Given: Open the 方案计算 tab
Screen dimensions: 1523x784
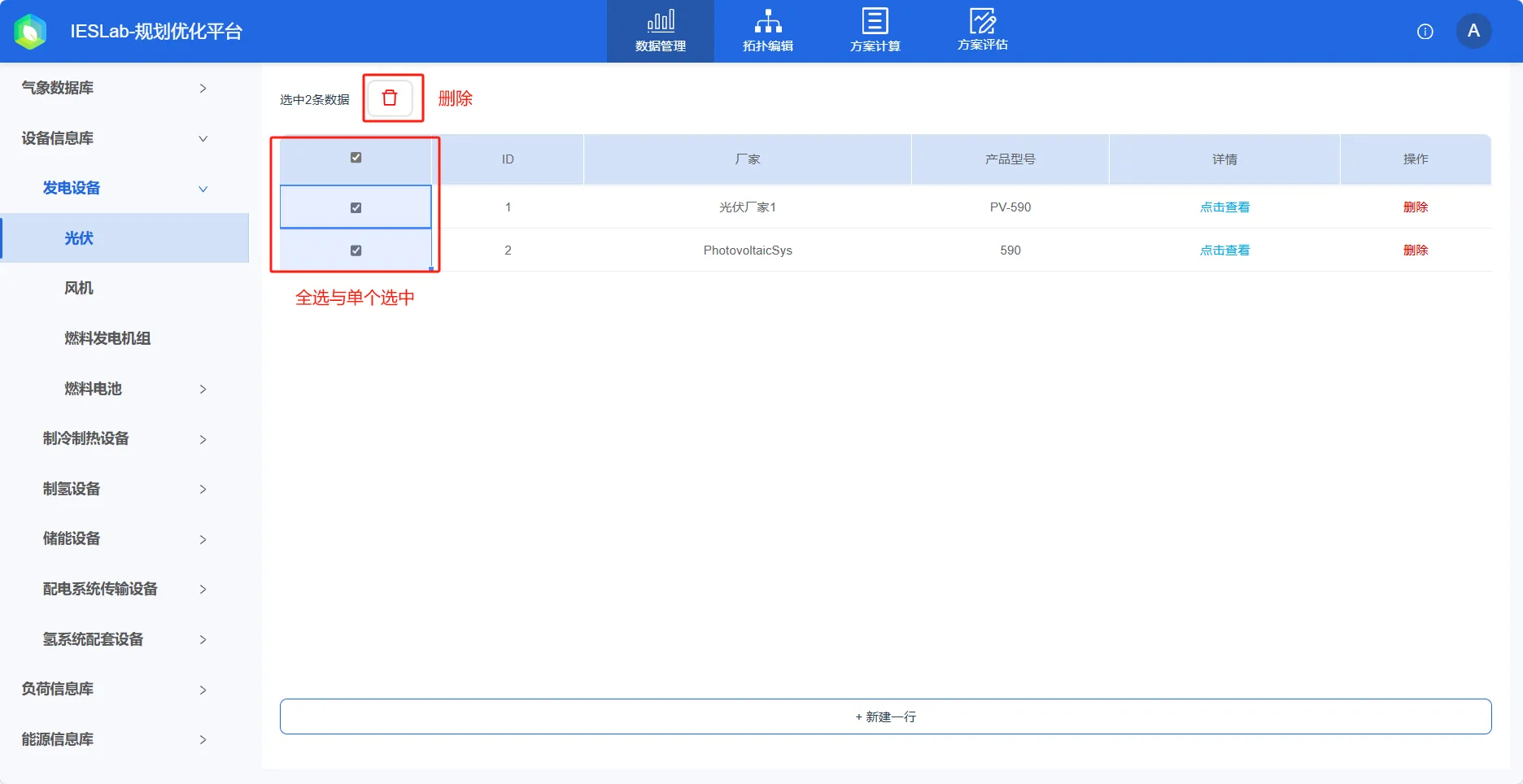Looking at the screenshot, I should (x=875, y=31).
